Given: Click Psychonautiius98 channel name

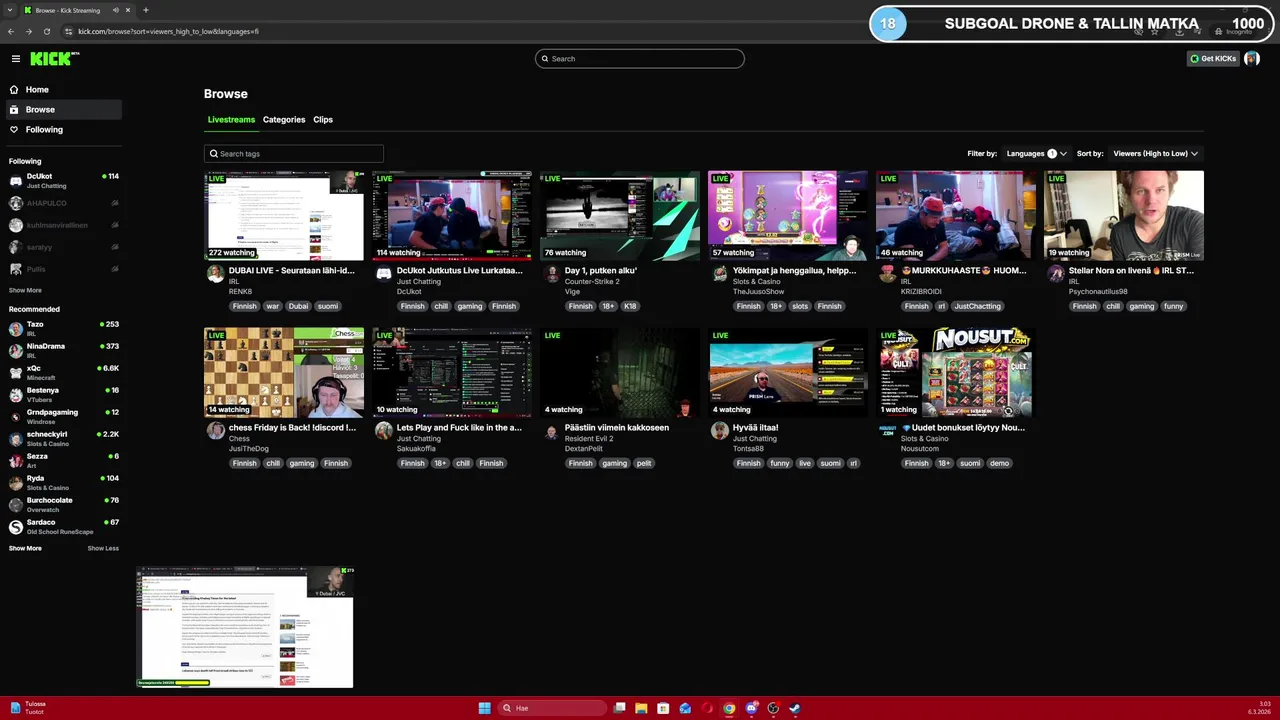Looking at the screenshot, I should click(x=1098, y=292).
